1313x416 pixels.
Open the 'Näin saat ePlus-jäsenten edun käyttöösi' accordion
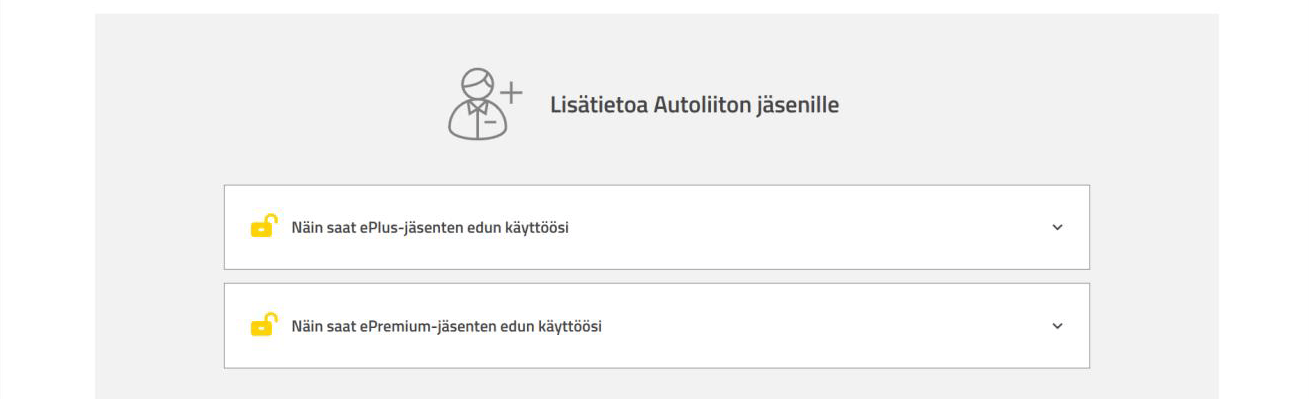click(x=430, y=228)
